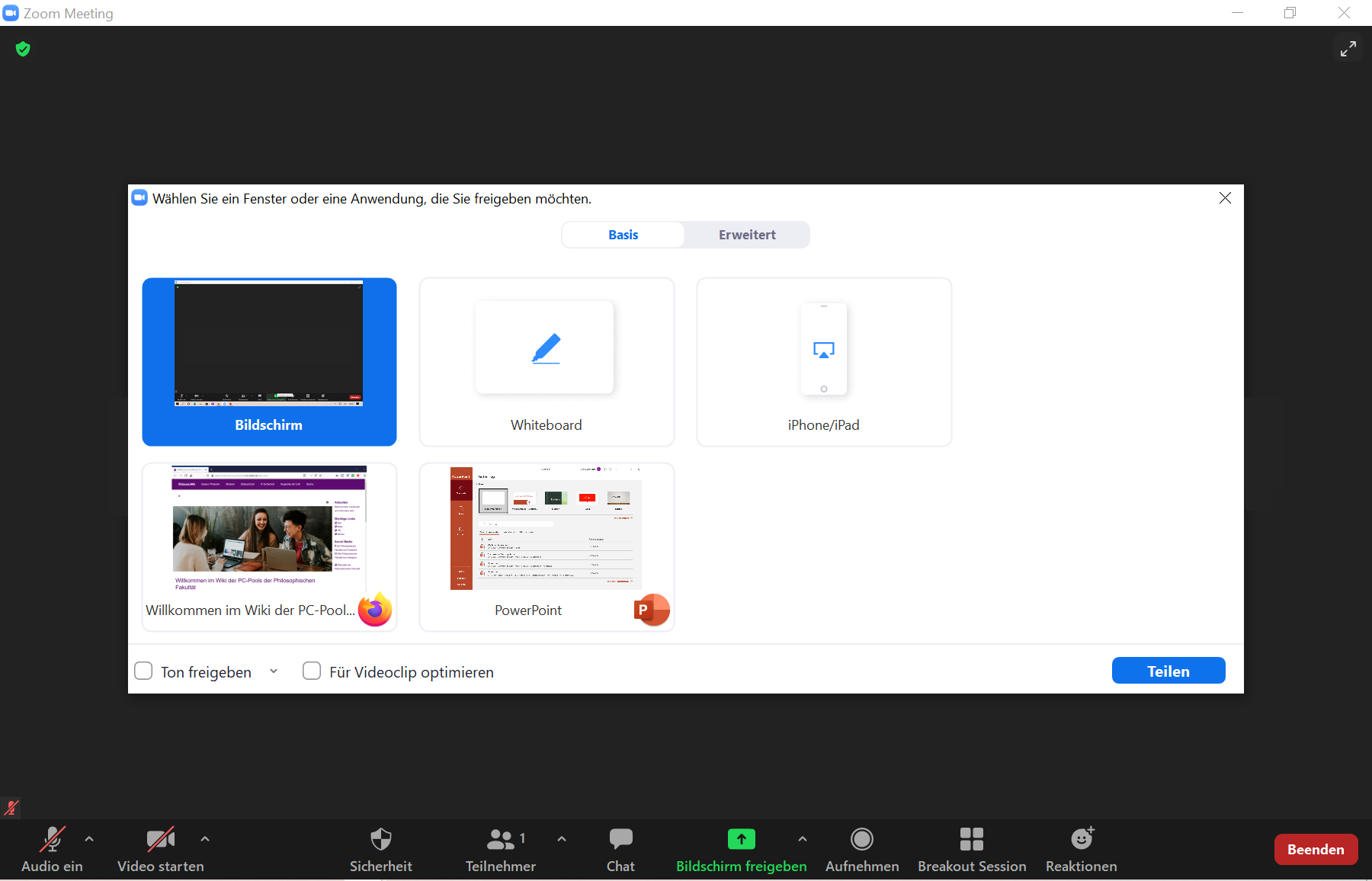
Task: Minimize the Zoom Meeting window
Action: (x=1237, y=13)
